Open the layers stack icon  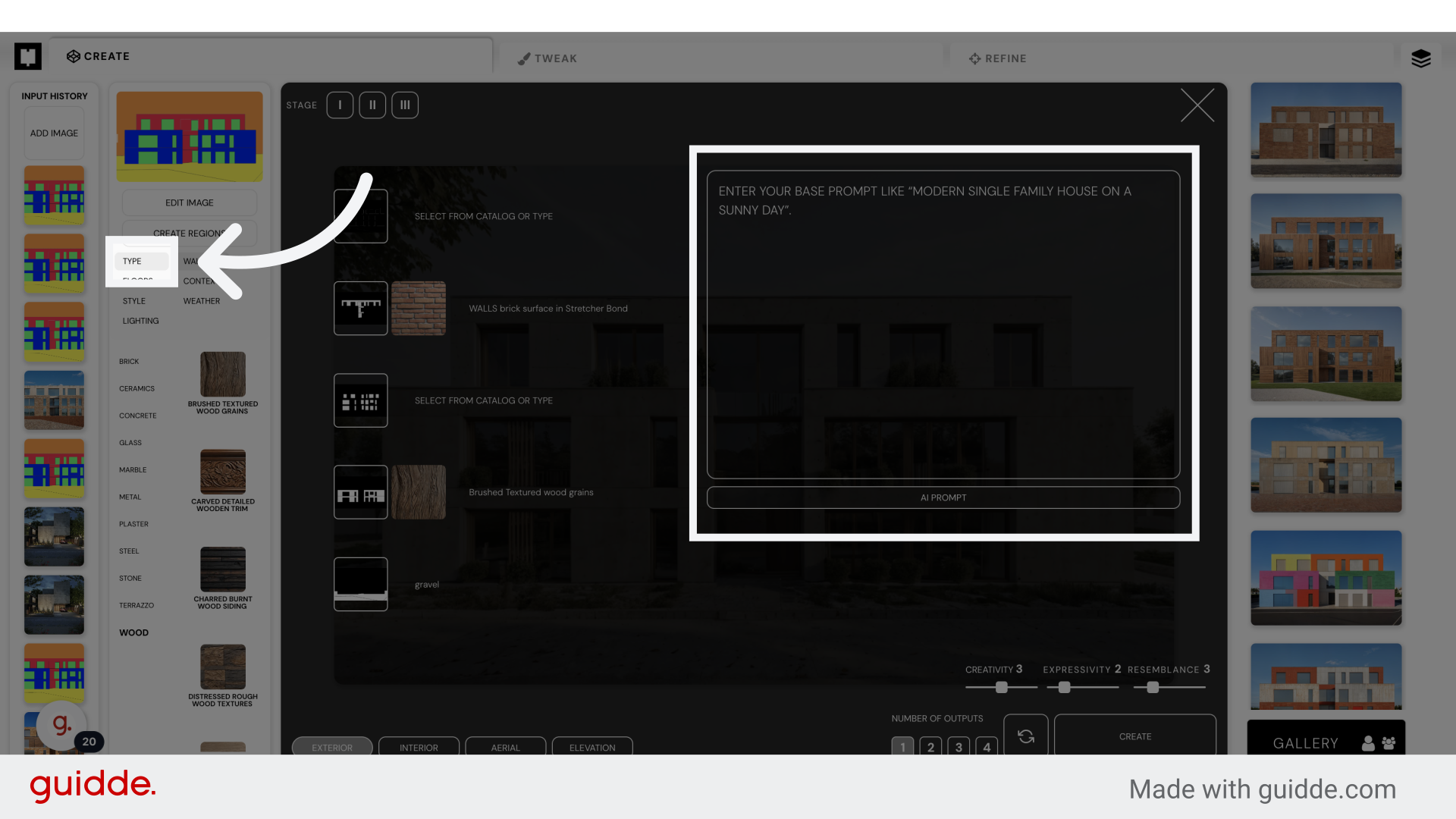[x=1420, y=58]
